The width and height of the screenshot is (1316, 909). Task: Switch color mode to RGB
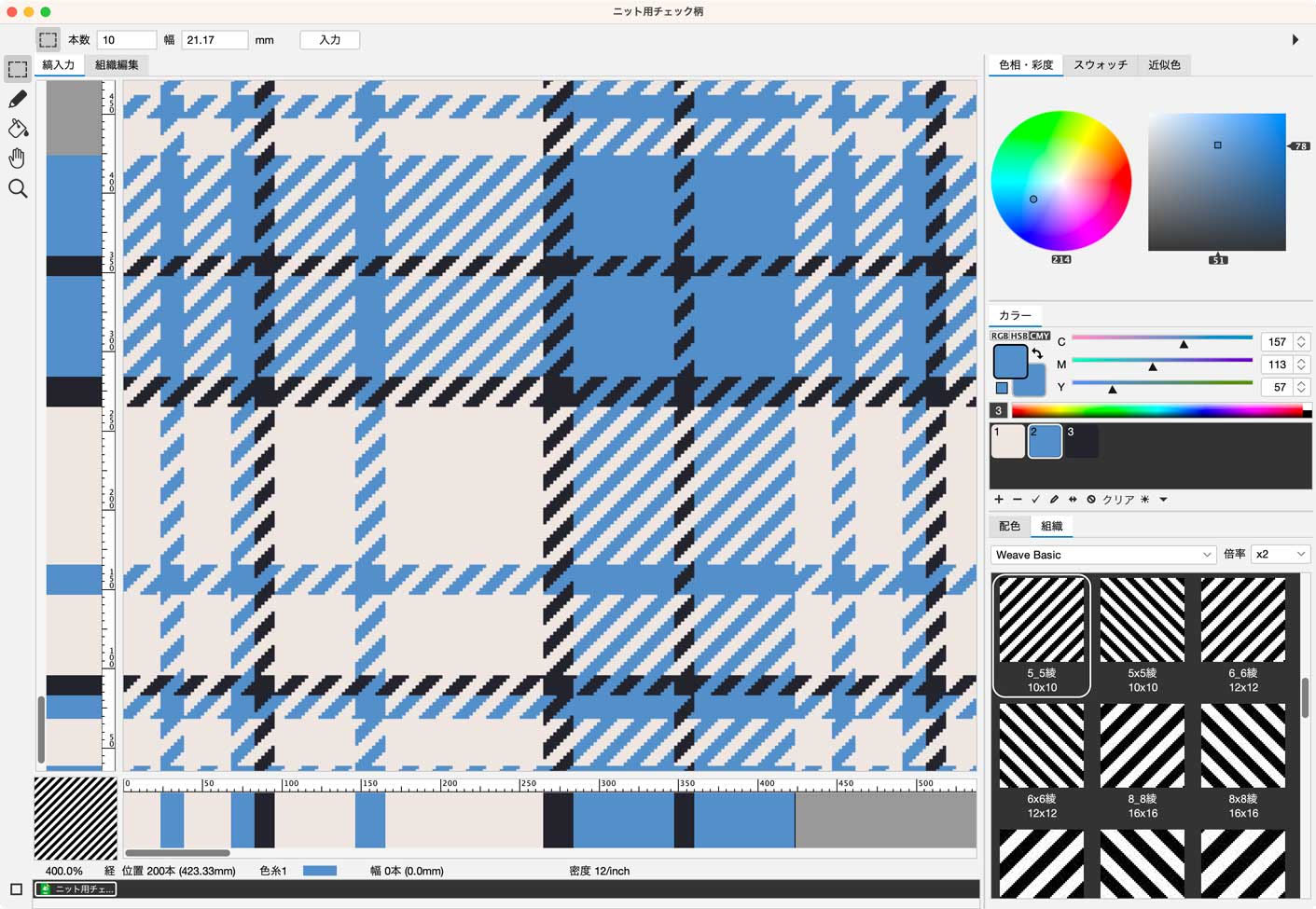click(1000, 336)
